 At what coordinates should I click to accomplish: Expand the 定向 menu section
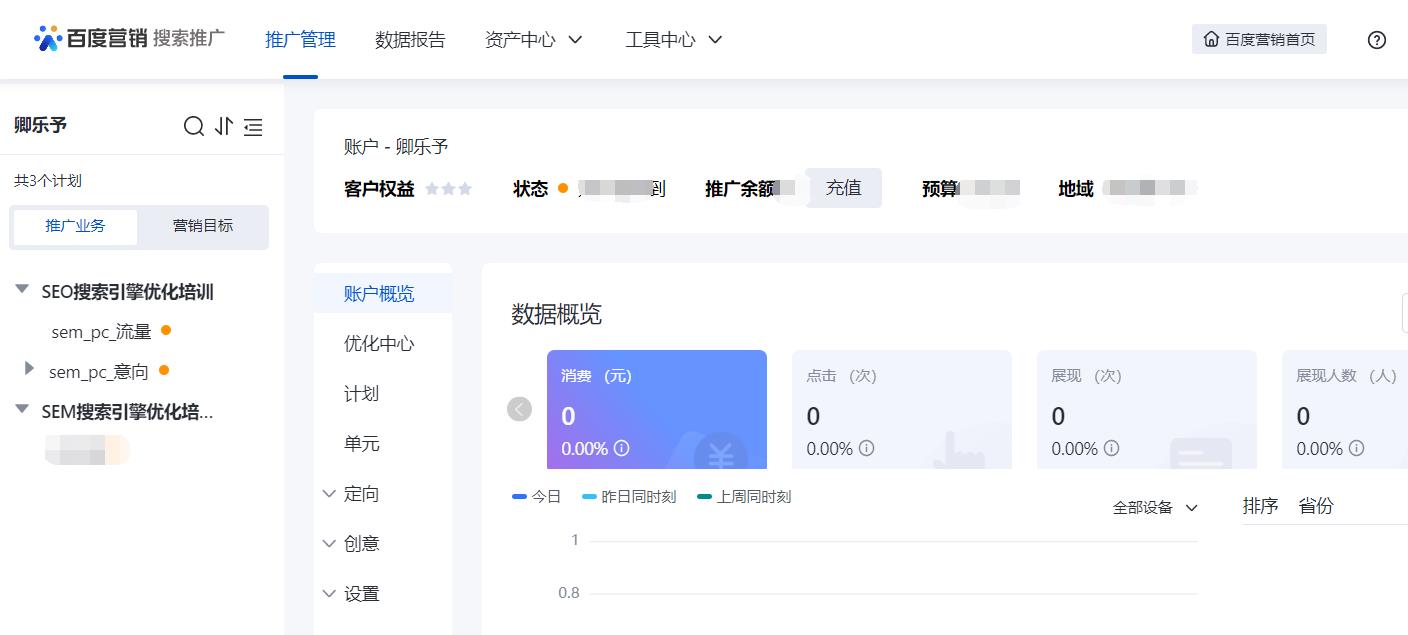[x=352, y=494]
